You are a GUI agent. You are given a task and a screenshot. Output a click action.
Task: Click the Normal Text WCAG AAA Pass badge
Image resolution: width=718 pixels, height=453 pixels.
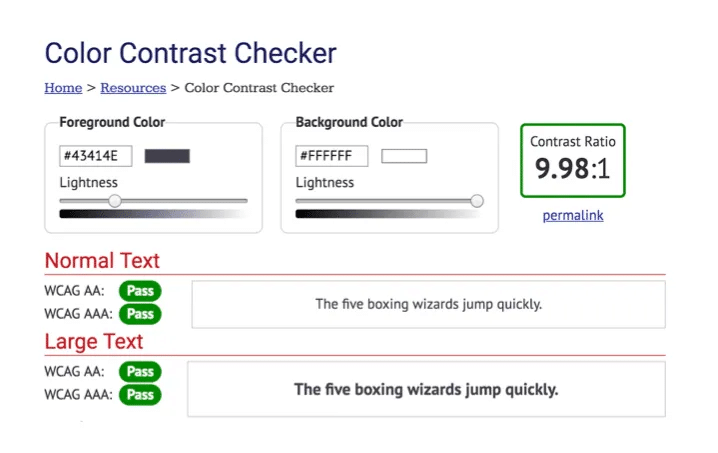coord(140,314)
